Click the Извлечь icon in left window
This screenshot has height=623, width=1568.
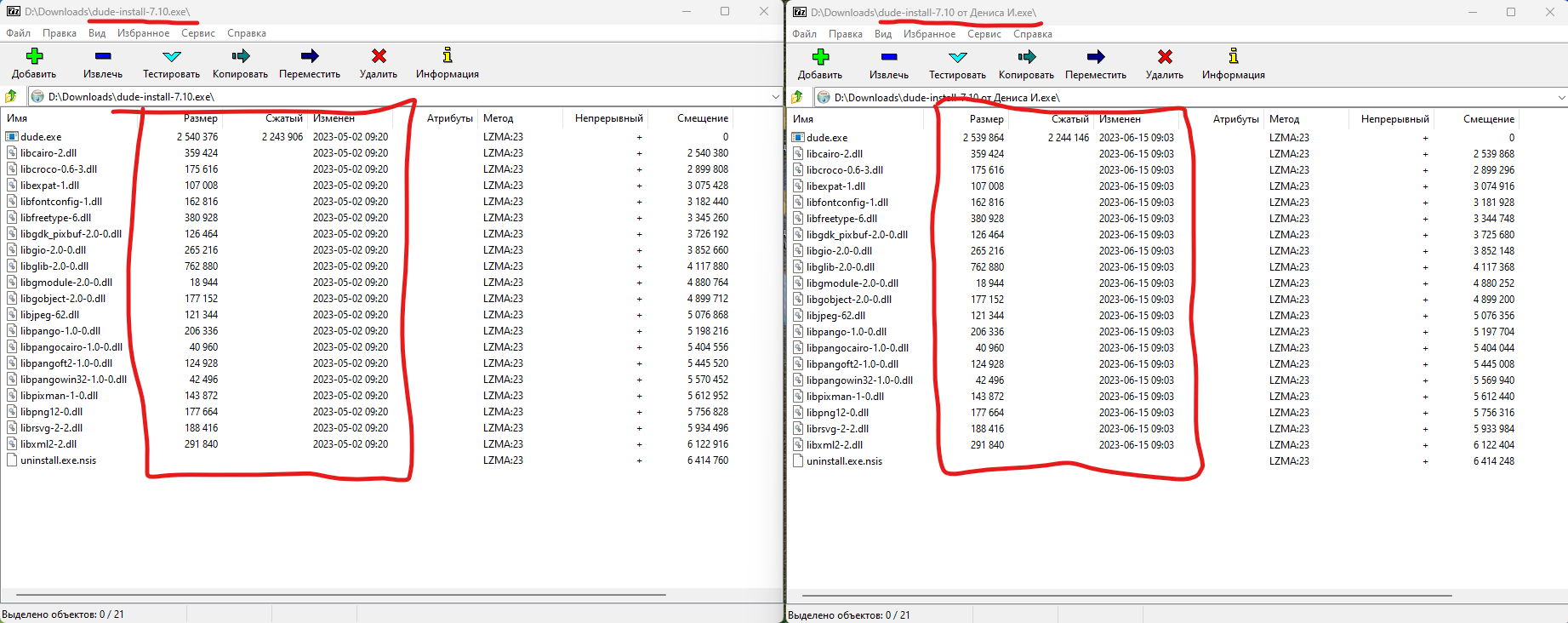[103, 56]
